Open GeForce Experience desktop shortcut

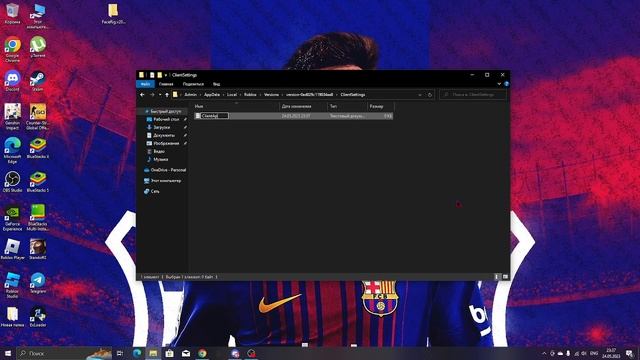point(12,218)
